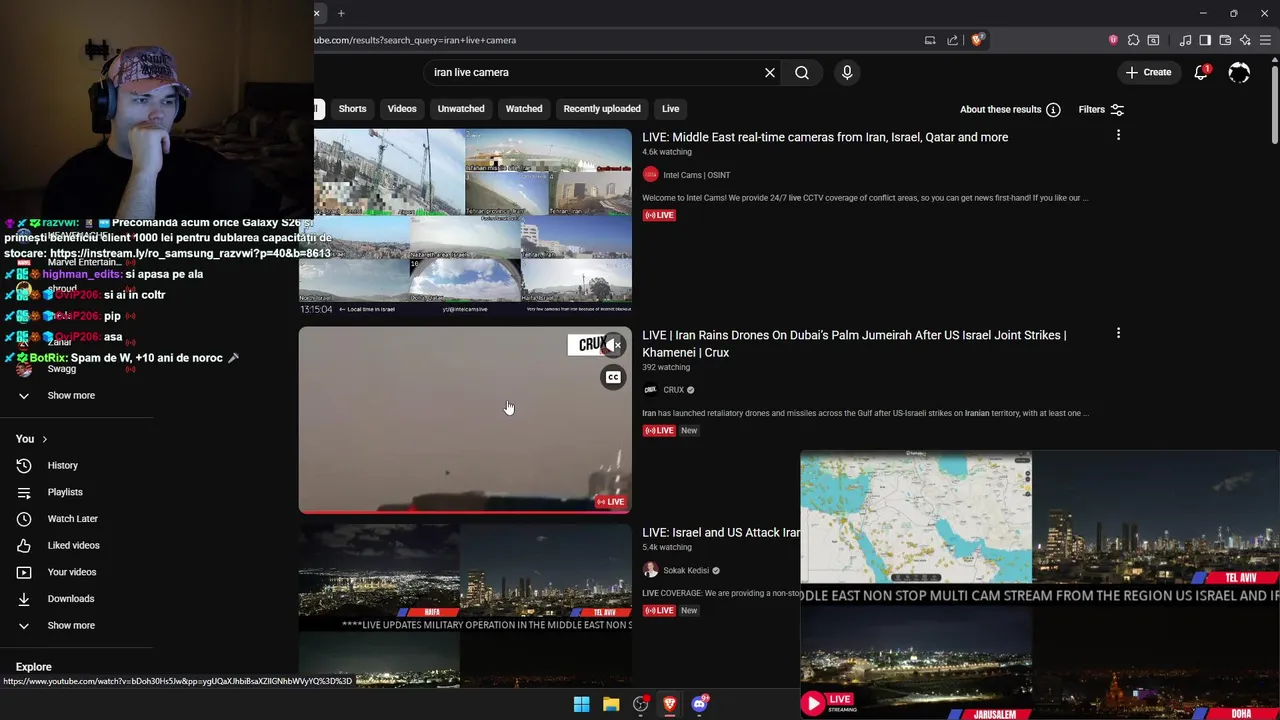Click the About these results text
The height and width of the screenshot is (720, 1280).
(x=1000, y=109)
